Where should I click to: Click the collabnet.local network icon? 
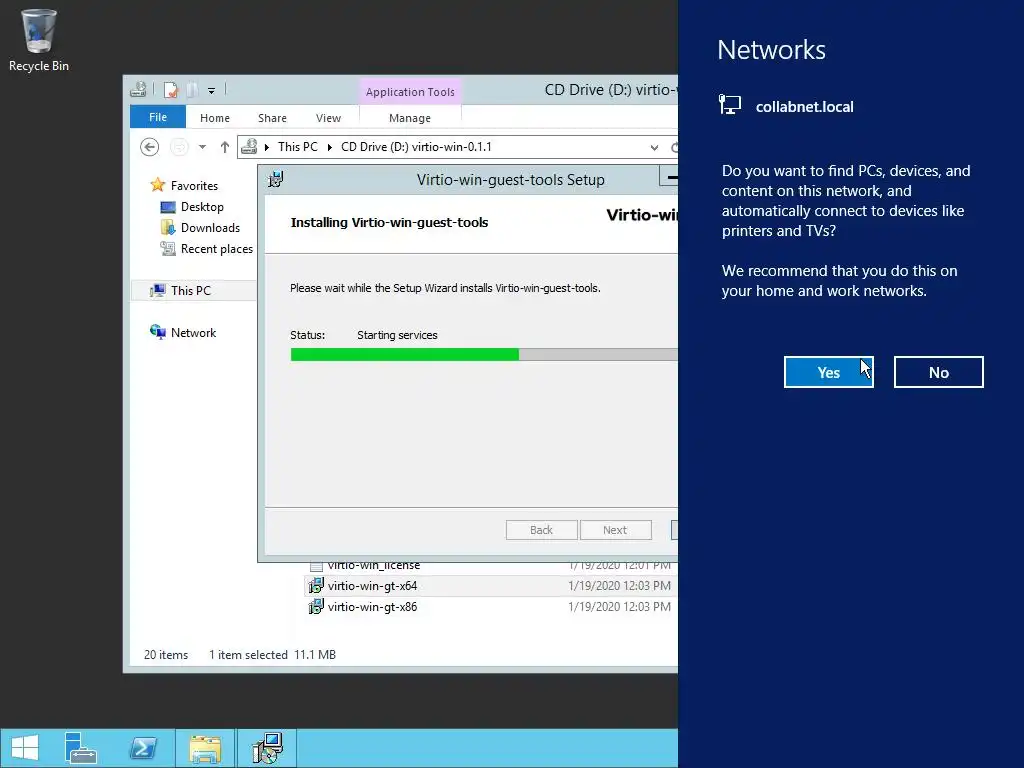click(730, 104)
